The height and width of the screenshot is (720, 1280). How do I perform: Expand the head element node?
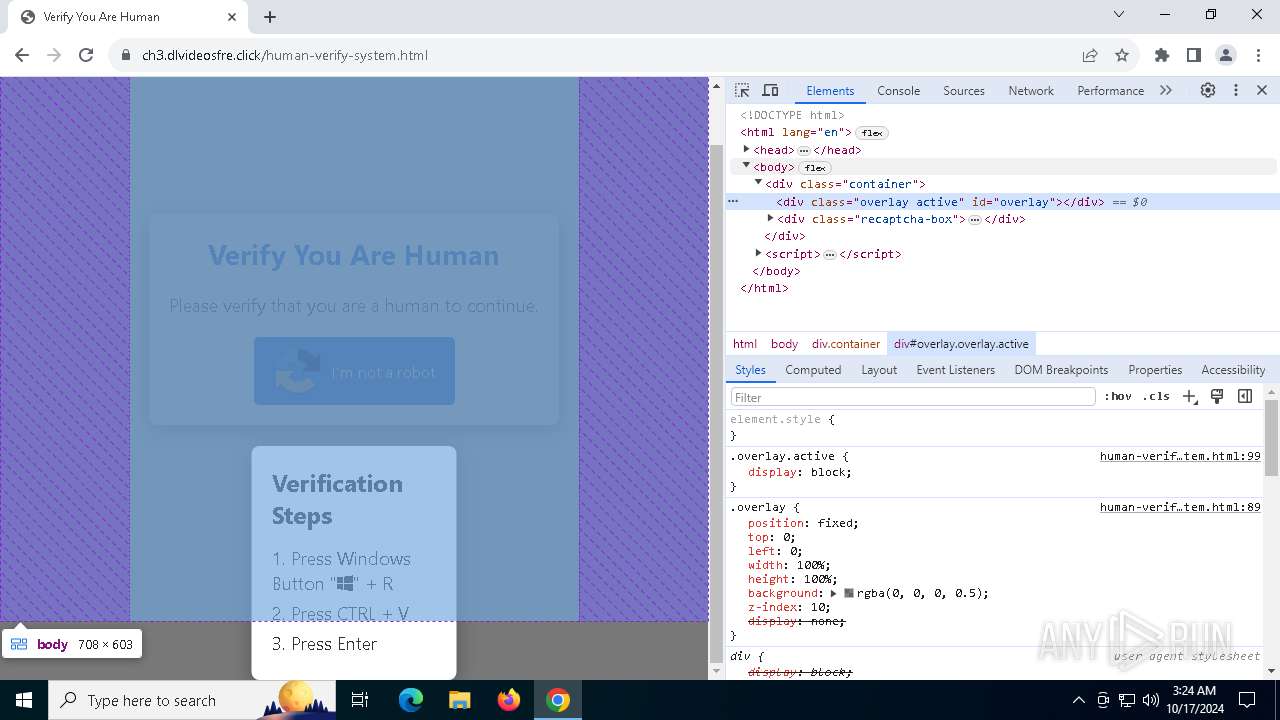click(746, 150)
